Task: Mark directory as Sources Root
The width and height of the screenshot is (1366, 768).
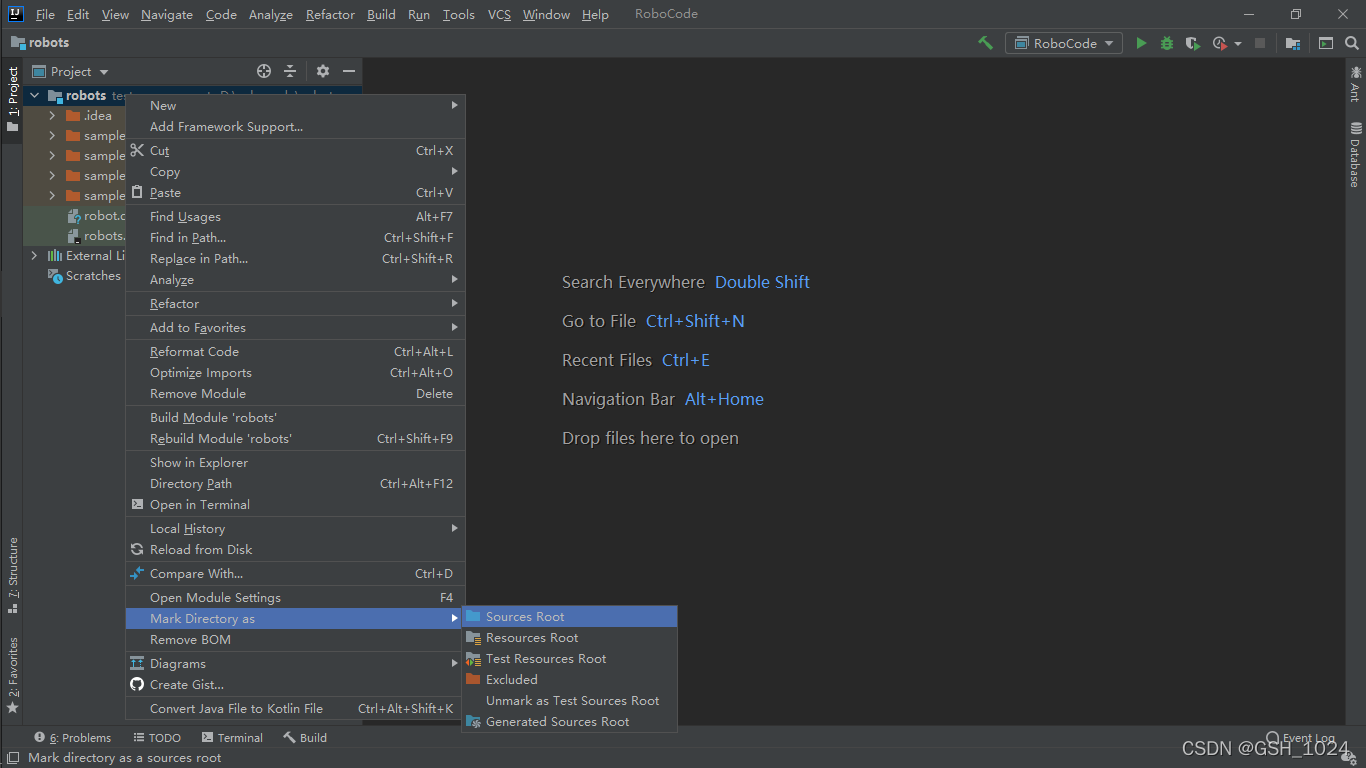Action: tap(570, 617)
